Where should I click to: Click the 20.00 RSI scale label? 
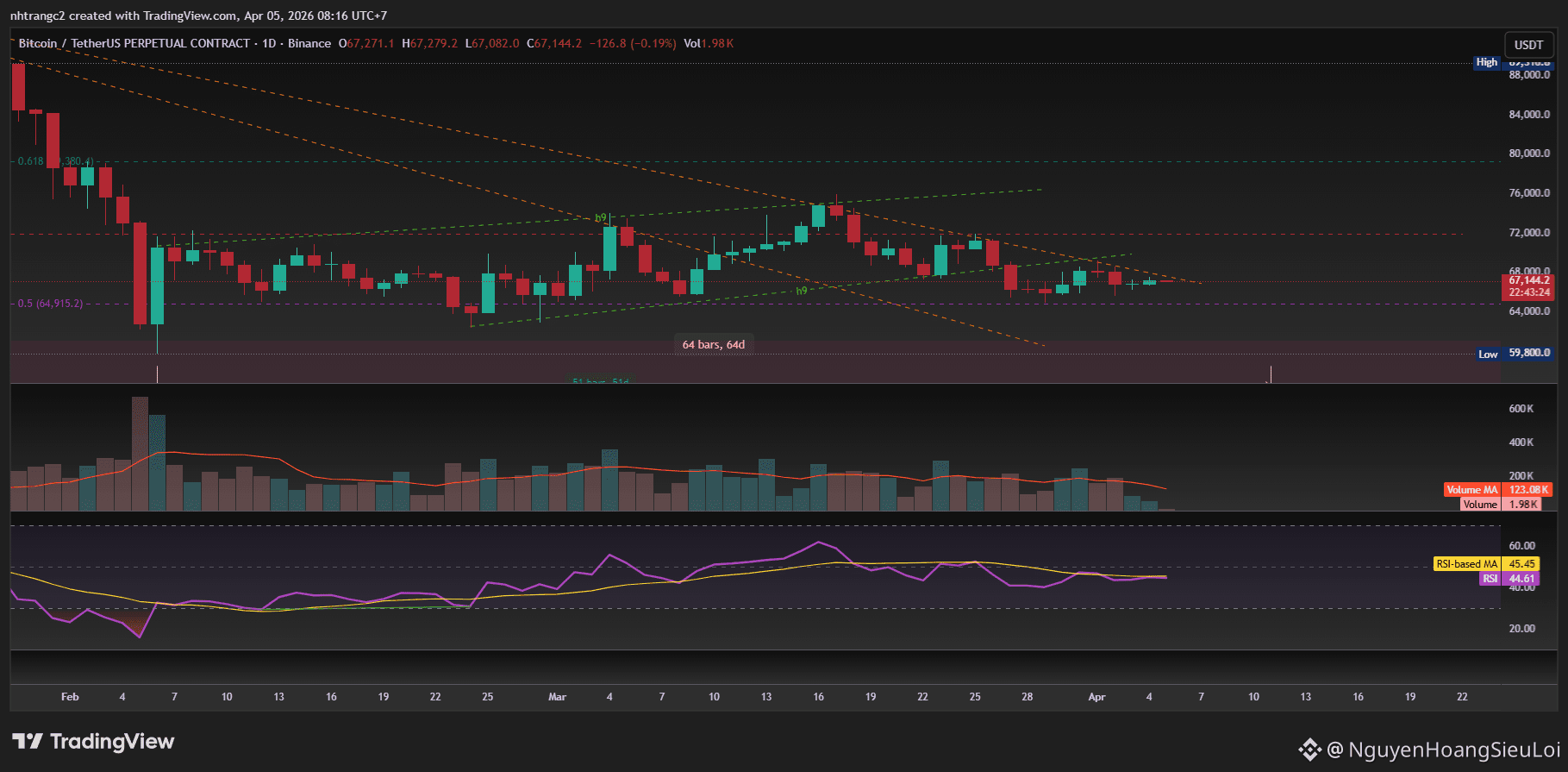1521,629
